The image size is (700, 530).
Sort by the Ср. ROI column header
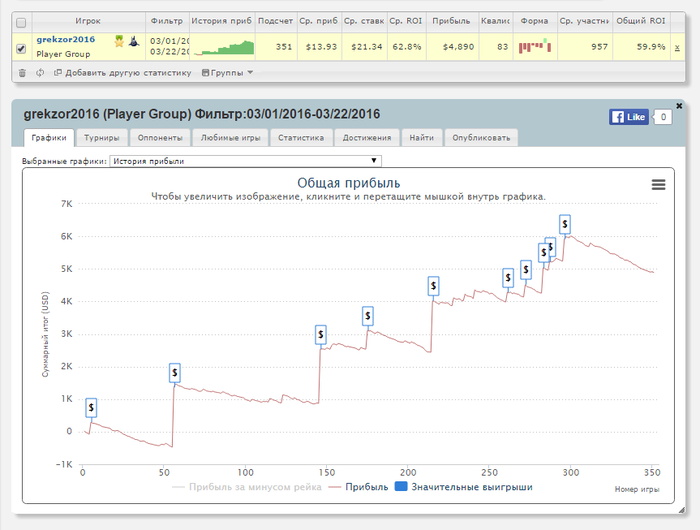pos(405,21)
